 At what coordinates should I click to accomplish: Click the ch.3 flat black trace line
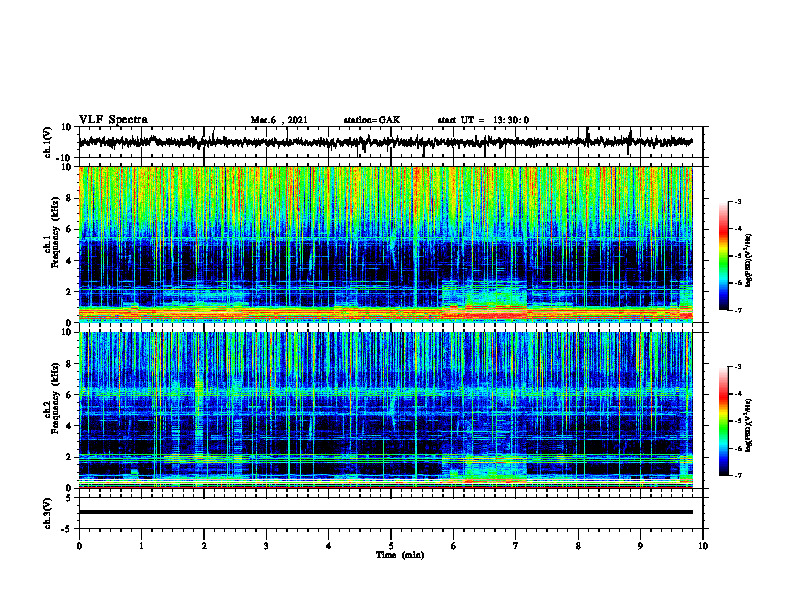click(x=386, y=512)
